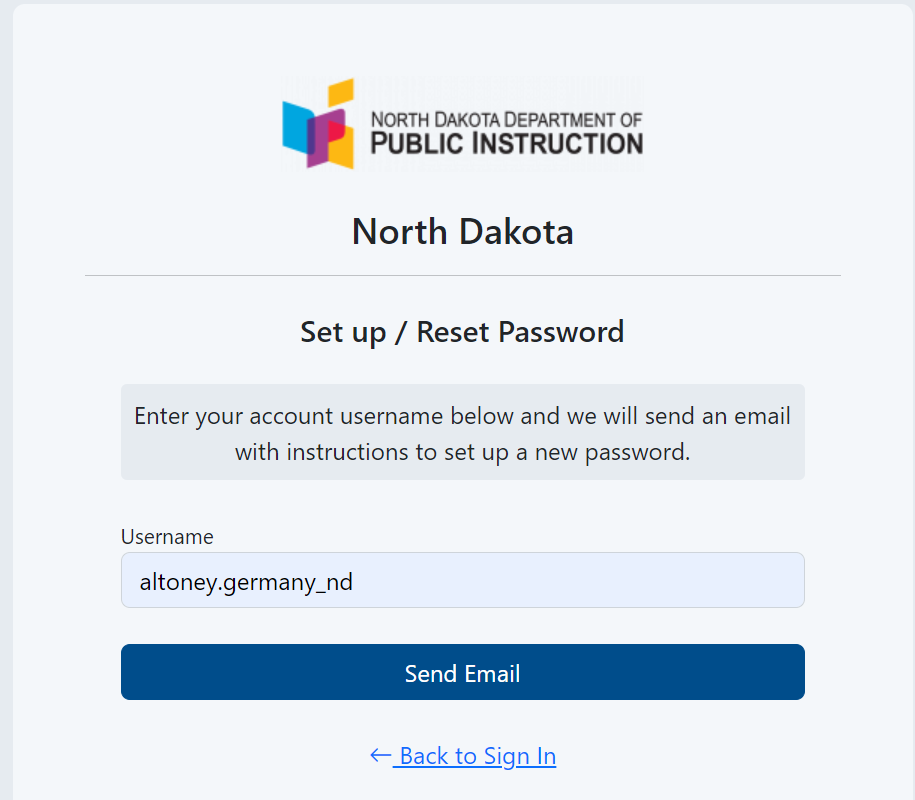Click the "North Dakota Department of" logo text
Image resolution: width=915 pixels, height=800 pixels.
(506, 119)
